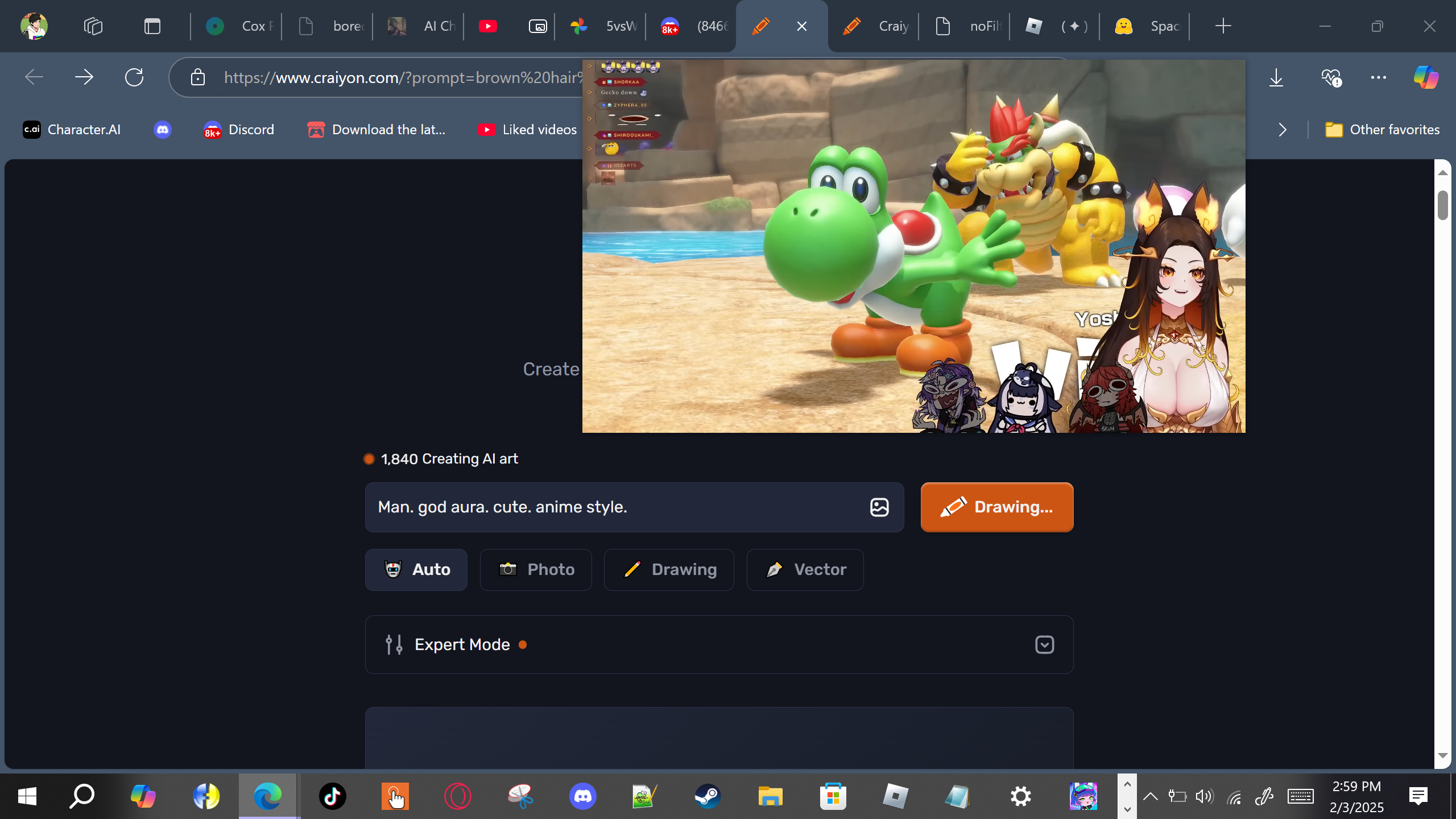
Task: Switch to the second Craiyon tab
Action: pos(874,26)
